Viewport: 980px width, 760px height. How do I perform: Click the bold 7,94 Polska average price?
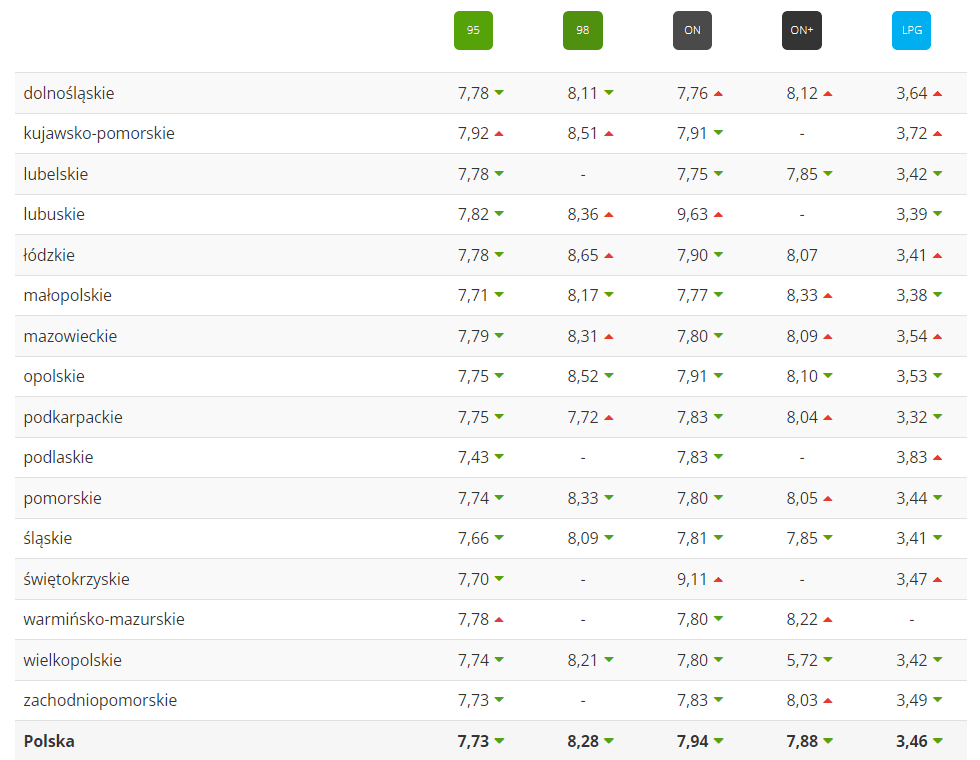coord(692,741)
